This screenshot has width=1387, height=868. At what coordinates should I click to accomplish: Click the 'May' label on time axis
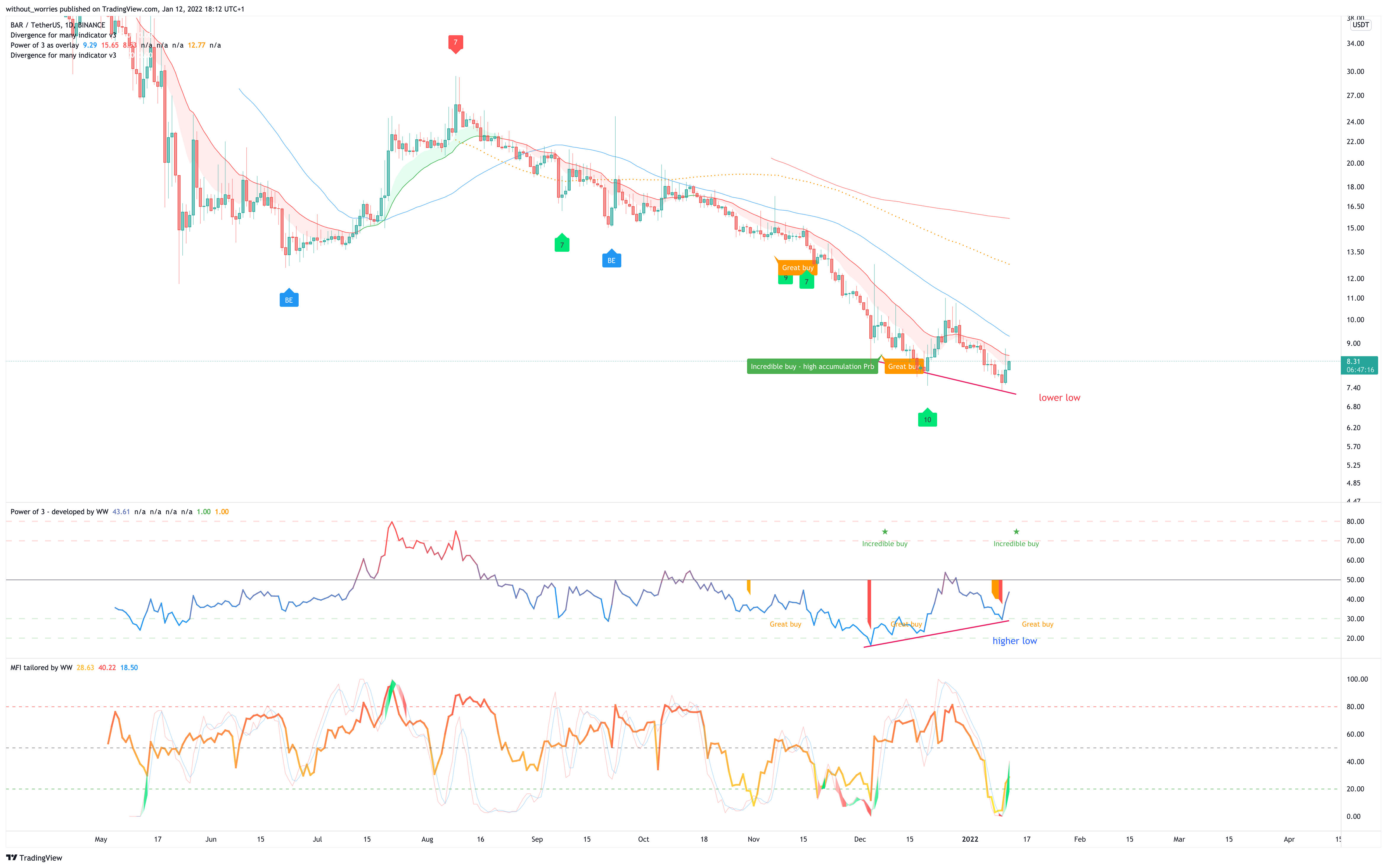[x=101, y=839]
